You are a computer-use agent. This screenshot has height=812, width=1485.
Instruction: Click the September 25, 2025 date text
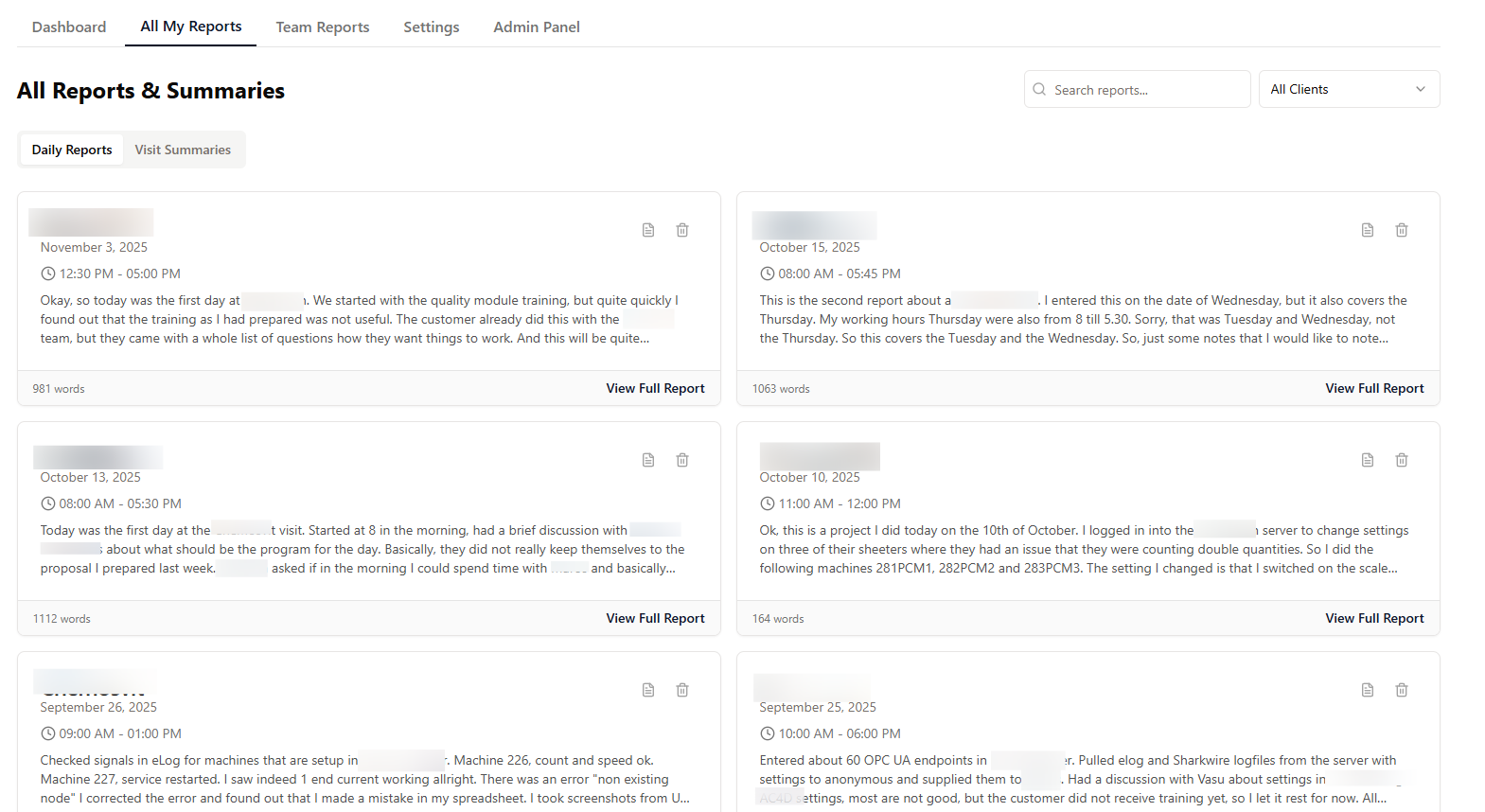coord(818,707)
